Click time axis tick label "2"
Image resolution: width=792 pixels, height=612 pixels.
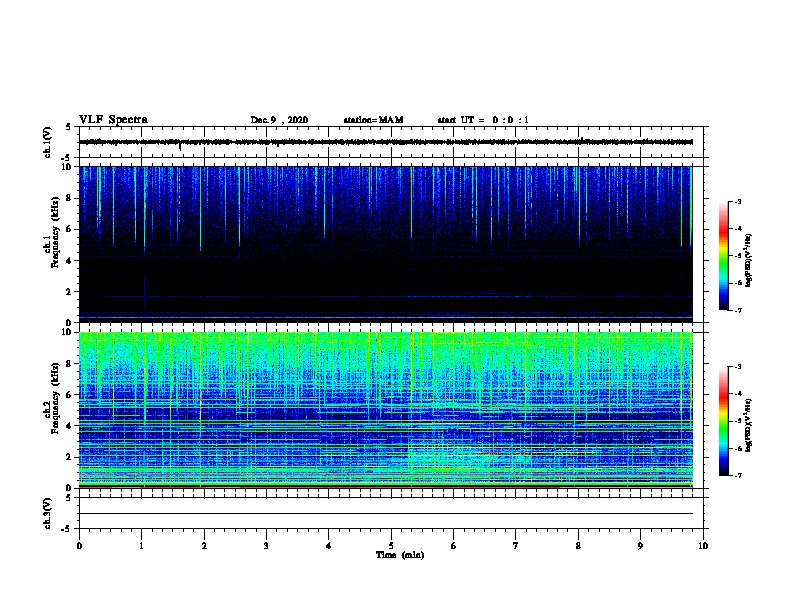pos(204,545)
